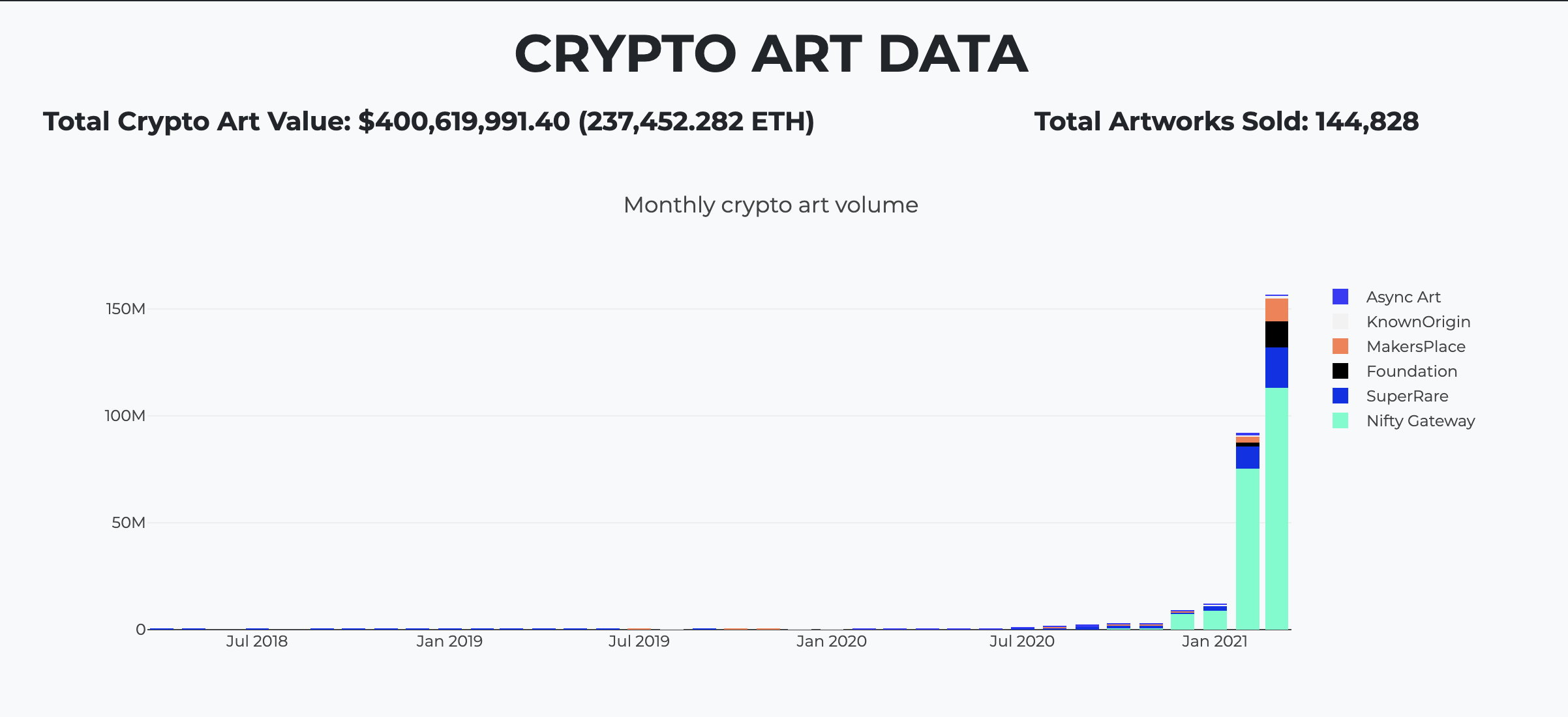Click the Async Art legend color swatch

tap(1340, 297)
